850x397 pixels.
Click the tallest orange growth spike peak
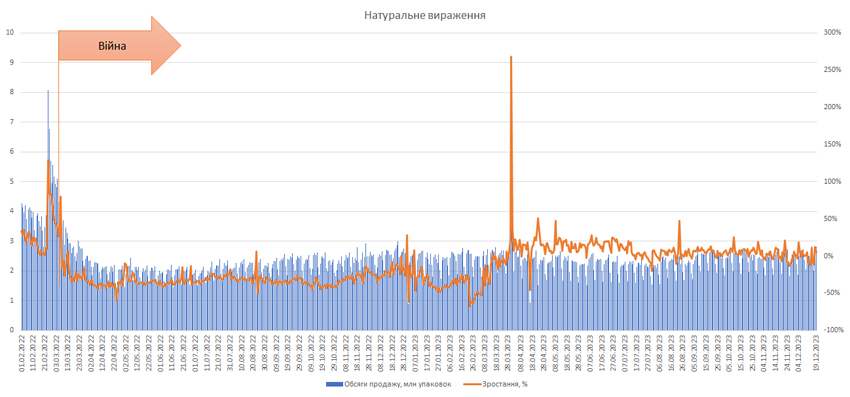pyautogui.click(x=511, y=56)
